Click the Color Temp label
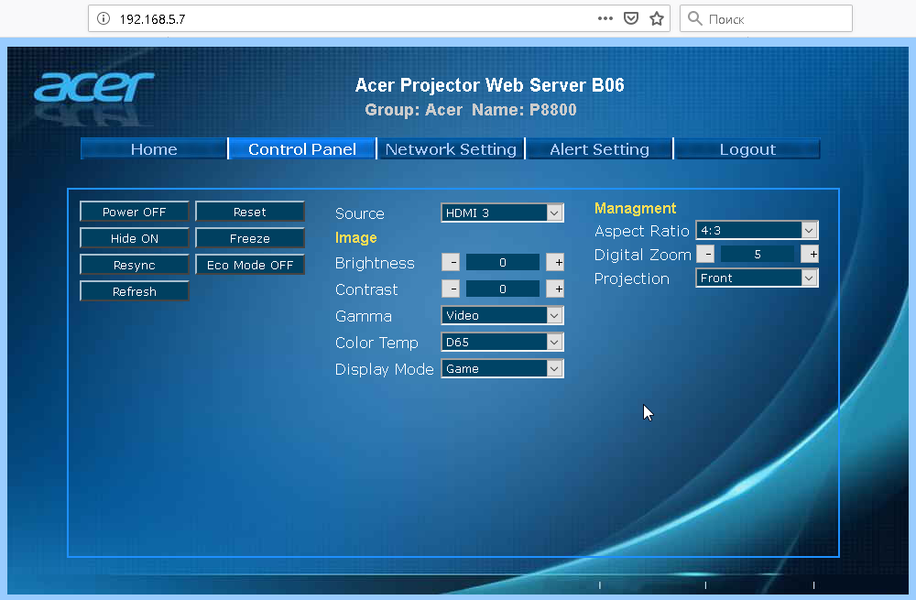Screen dimensions: 916x600 click(x=377, y=342)
